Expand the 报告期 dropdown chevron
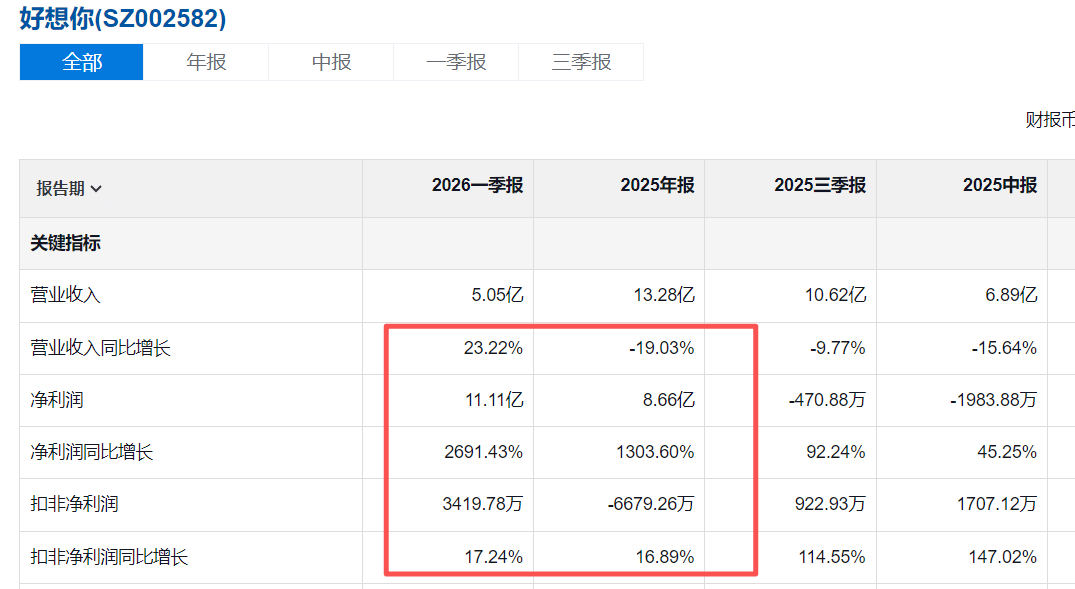The image size is (1075, 589). pyautogui.click(x=96, y=189)
